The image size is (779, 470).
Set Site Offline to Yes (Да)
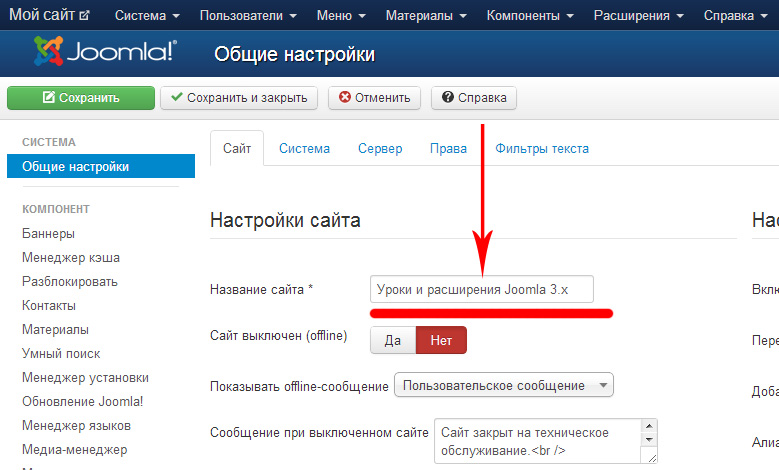pos(393,340)
